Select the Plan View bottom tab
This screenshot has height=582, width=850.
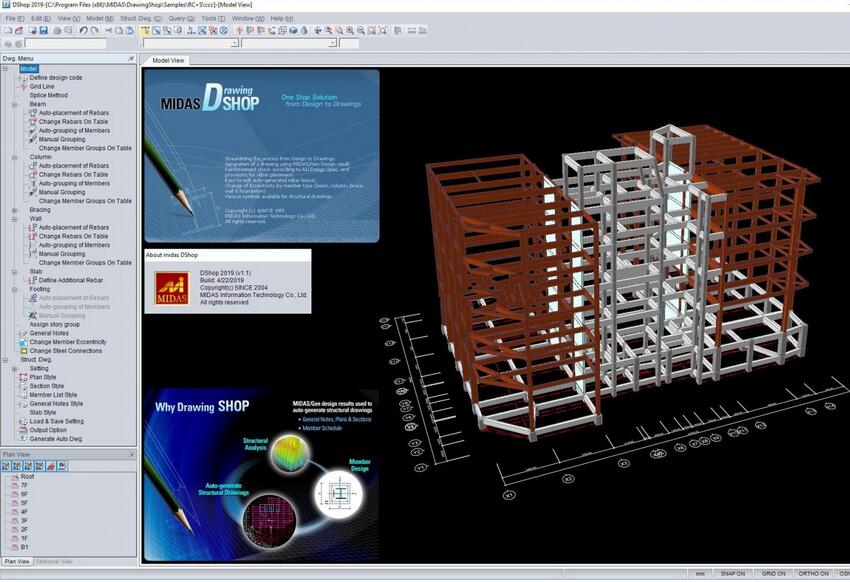(17, 562)
